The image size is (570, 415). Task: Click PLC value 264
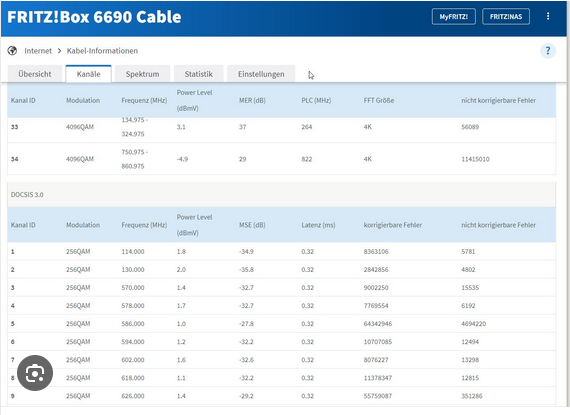pyautogui.click(x=307, y=127)
